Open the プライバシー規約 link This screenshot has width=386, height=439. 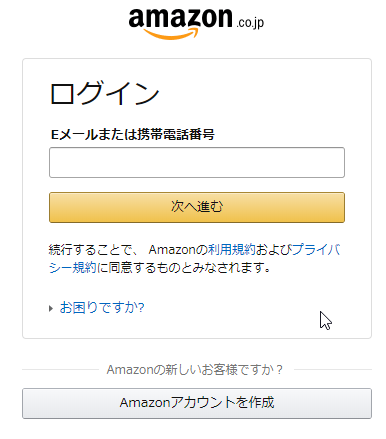[194, 258]
